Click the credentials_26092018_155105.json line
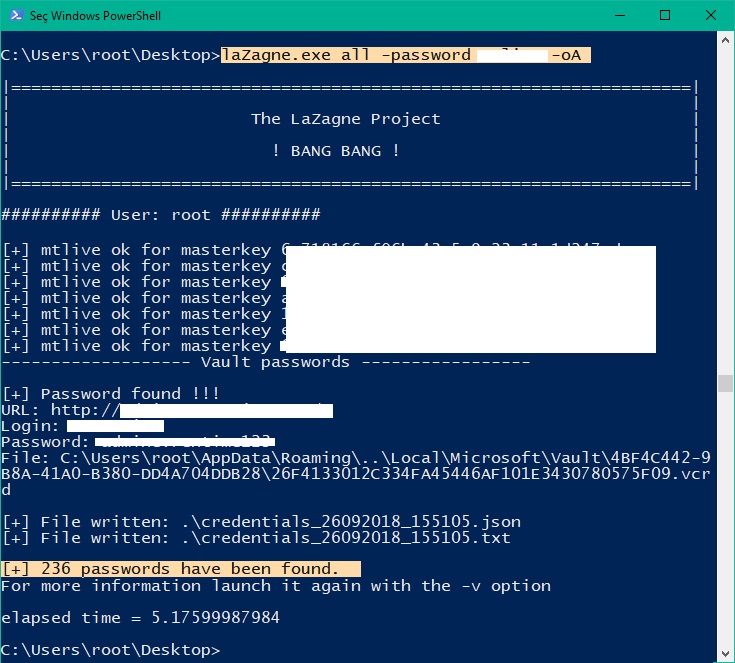This screenshot has height=663, width=735. (x=262, y=521)
